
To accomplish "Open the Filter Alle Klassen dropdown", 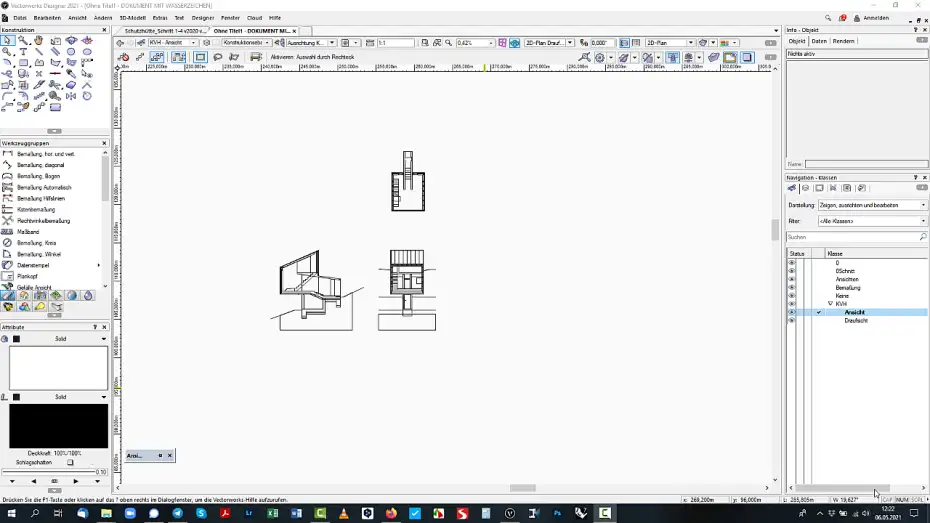I will [x=872, y=221].
